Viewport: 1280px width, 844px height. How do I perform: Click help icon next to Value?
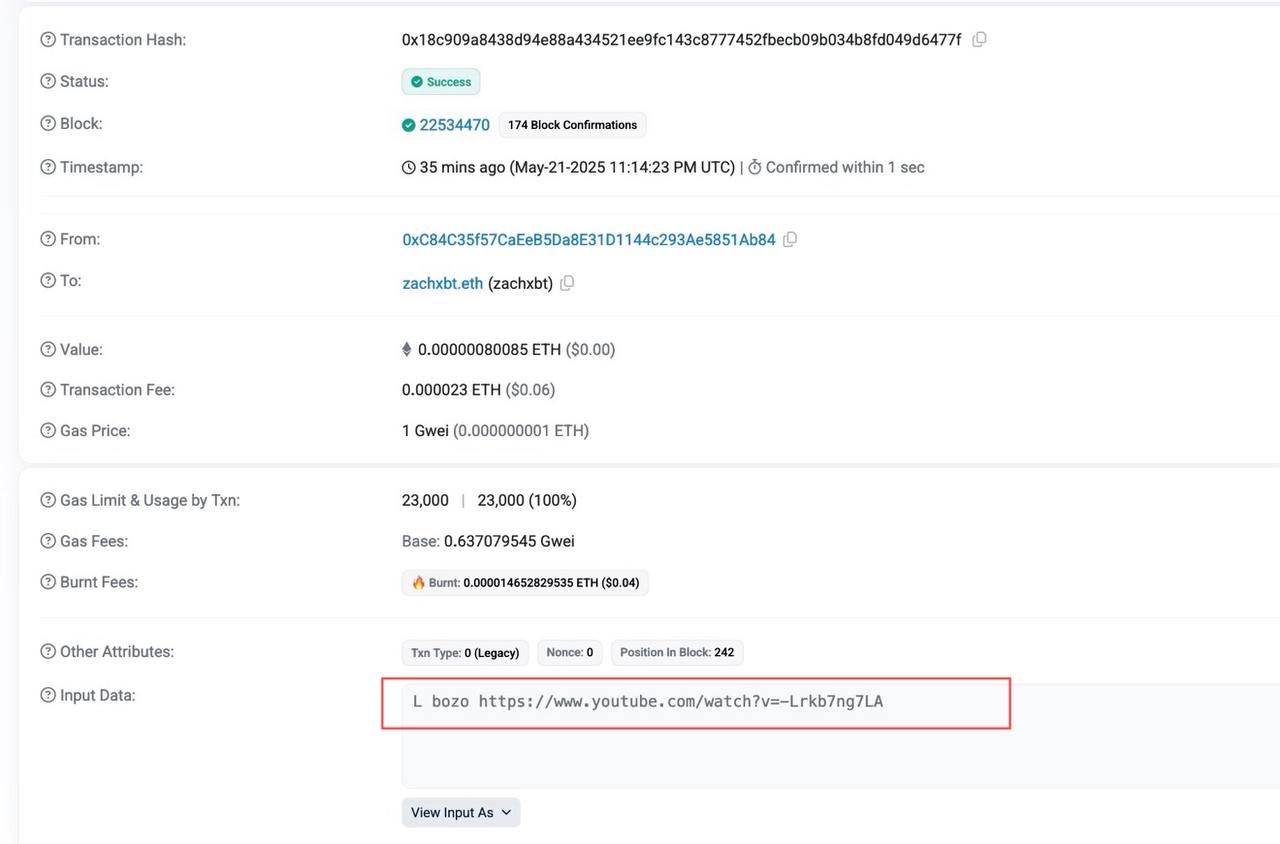(48, 350)
